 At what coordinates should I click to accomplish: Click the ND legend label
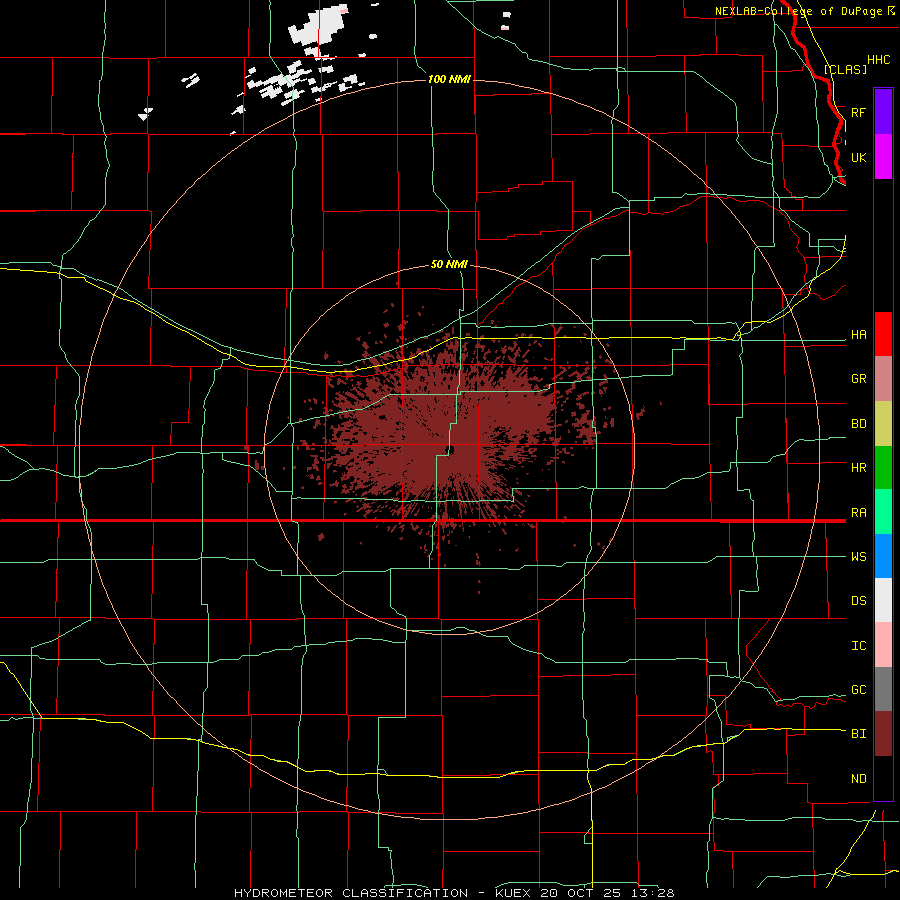click(x=858, y=778)
